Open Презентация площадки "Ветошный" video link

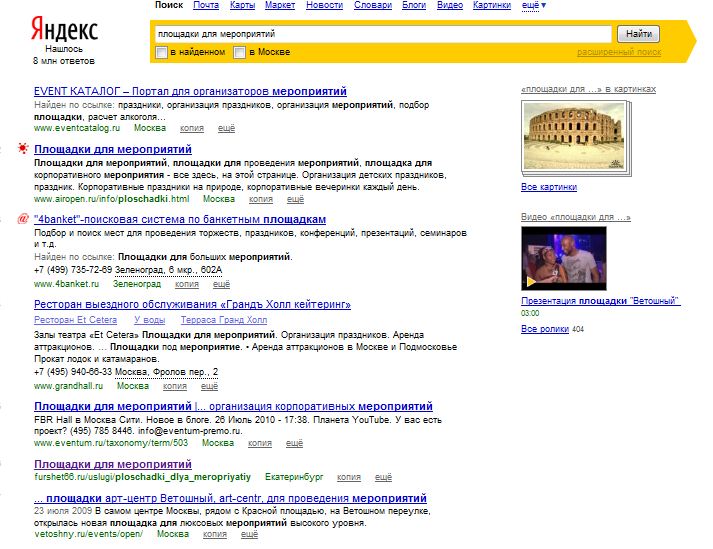[x=600, y=301]
